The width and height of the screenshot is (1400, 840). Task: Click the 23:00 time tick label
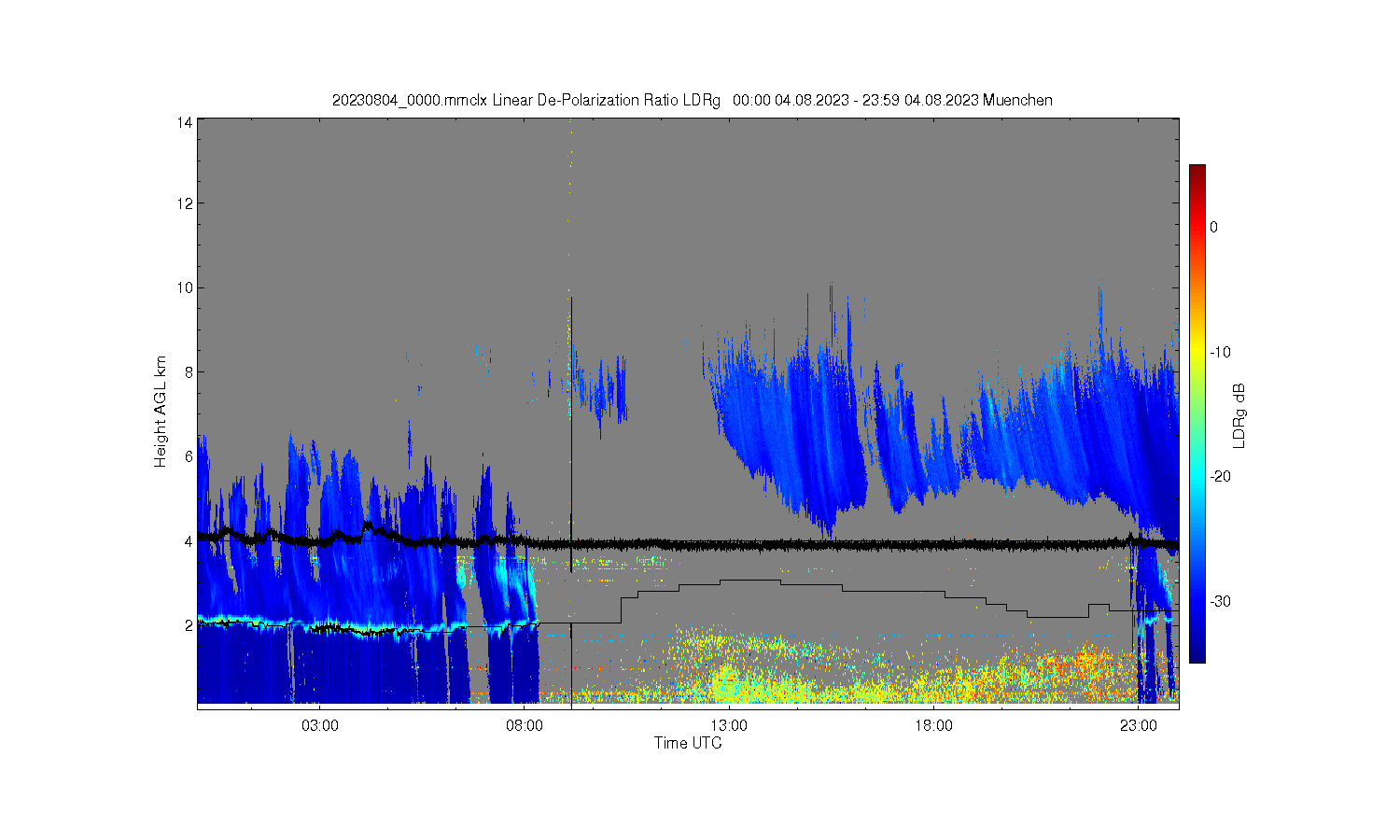pyautogui.click(x=1138, y=726)
